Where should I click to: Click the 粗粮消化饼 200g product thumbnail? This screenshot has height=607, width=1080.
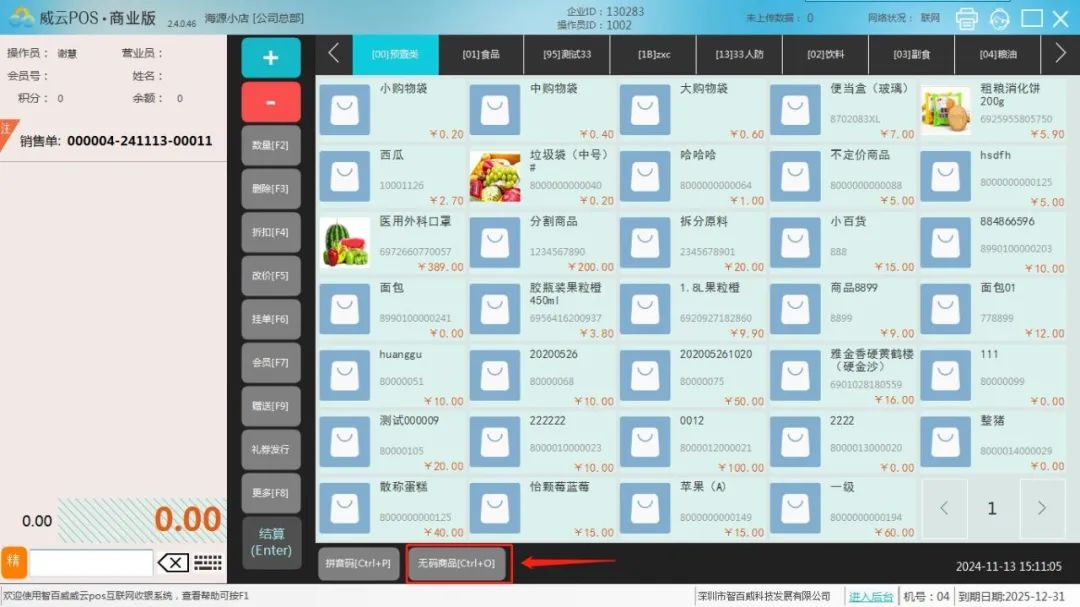tap(945, 110)
